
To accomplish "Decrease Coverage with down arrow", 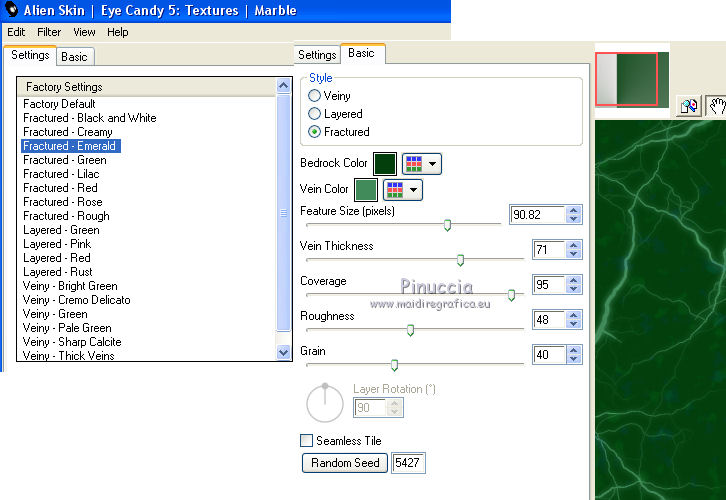I will click(574, 289).
